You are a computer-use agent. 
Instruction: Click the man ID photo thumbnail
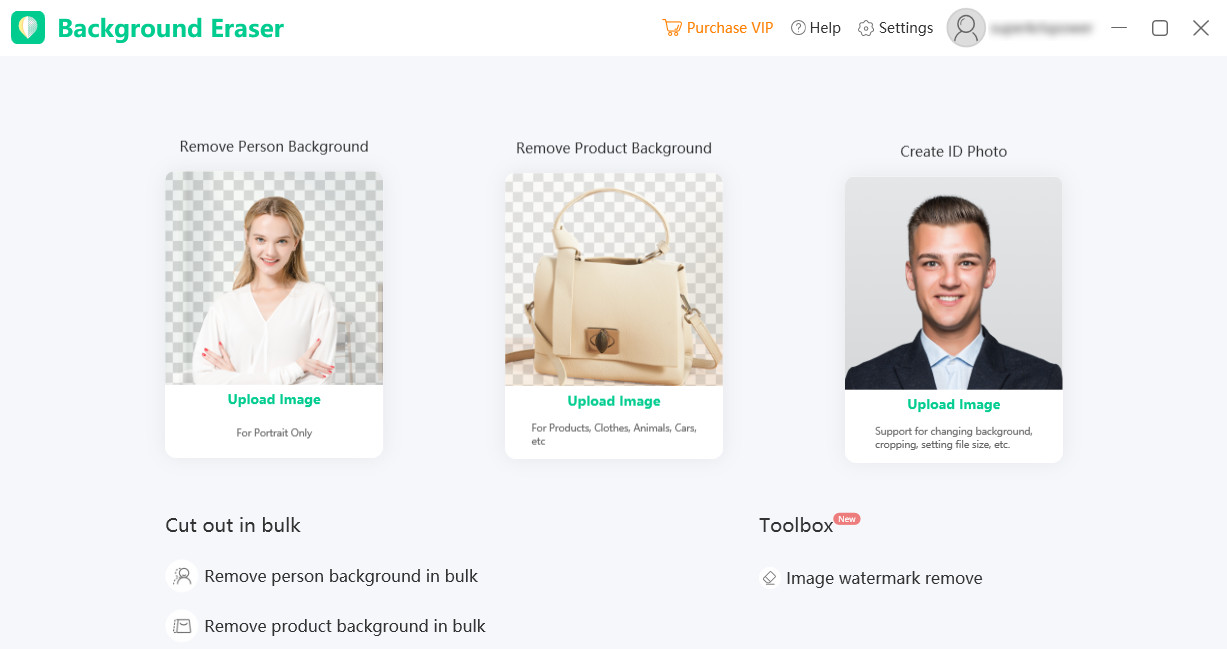click(x=953, y=284)
